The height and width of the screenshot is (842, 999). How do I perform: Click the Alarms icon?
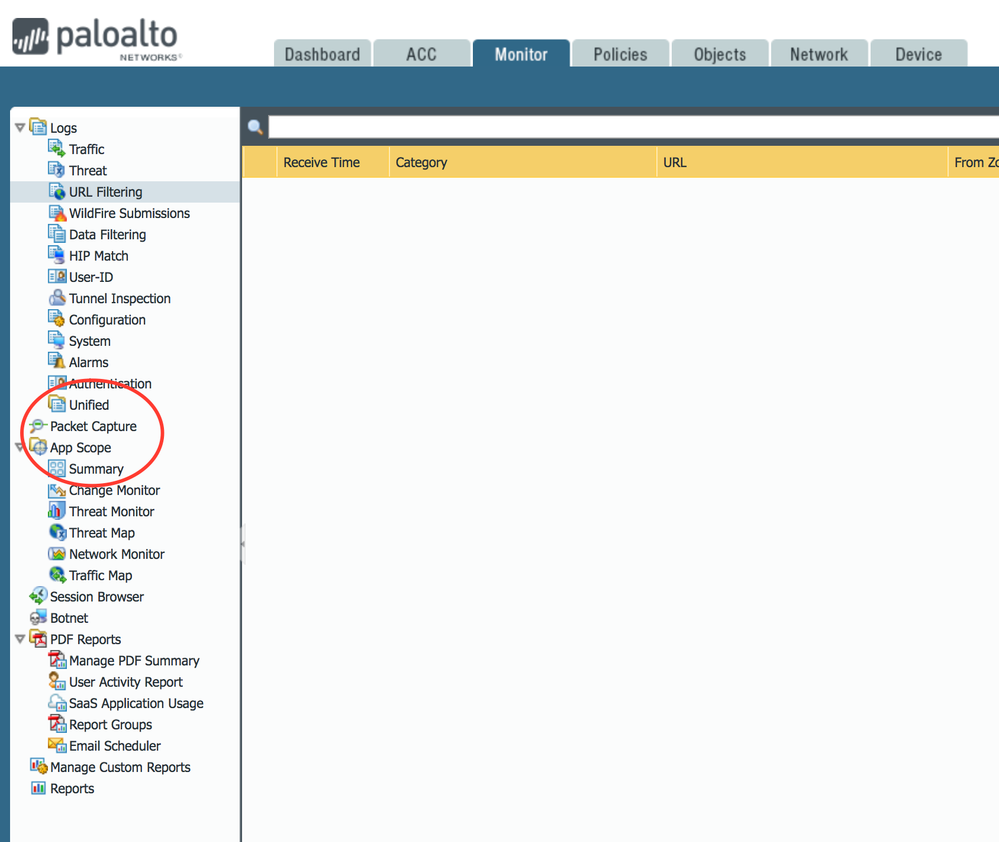pyautogui.click(x=57, y=362)
